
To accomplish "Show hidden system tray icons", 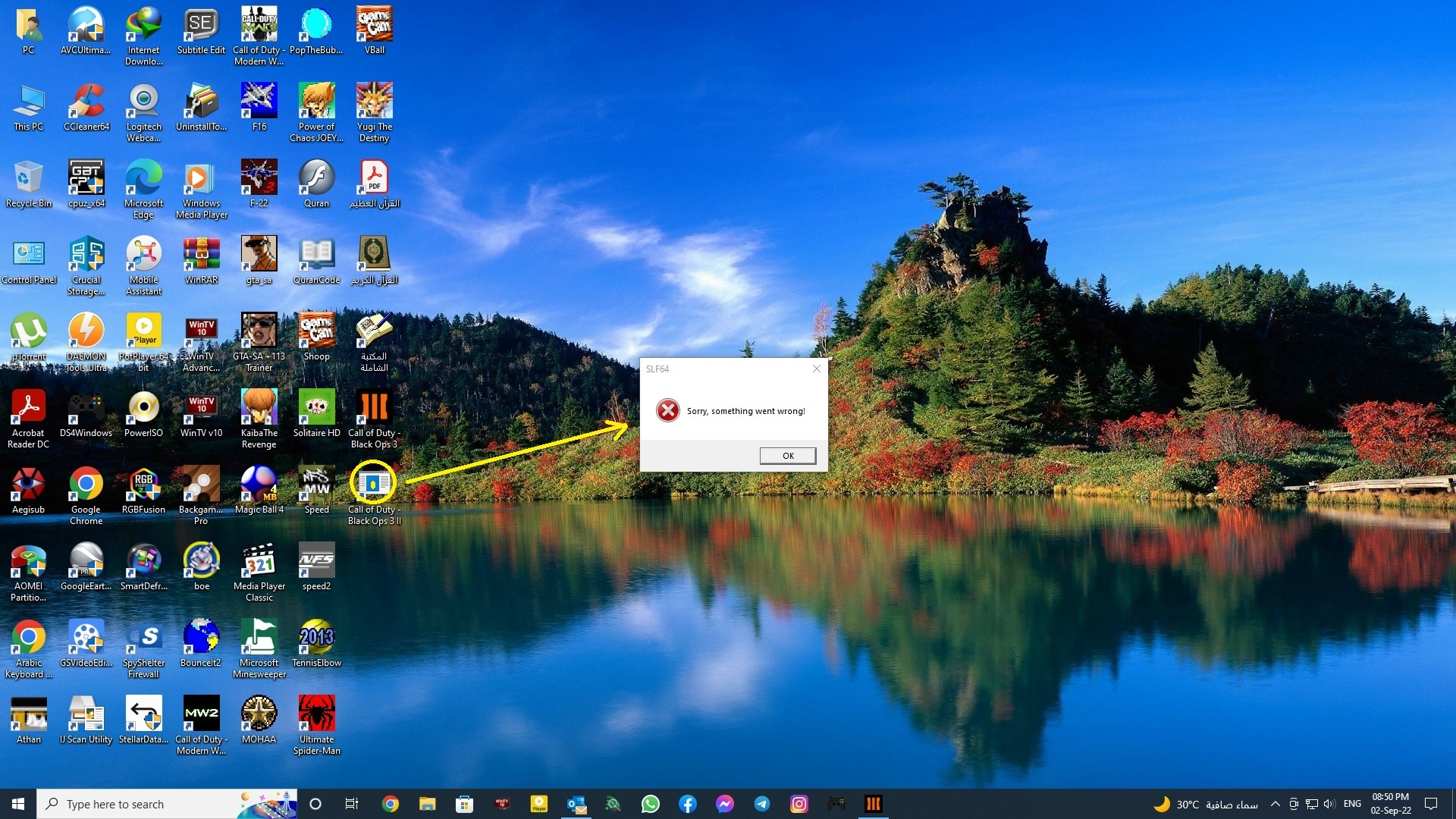I will click(1275, 804).
